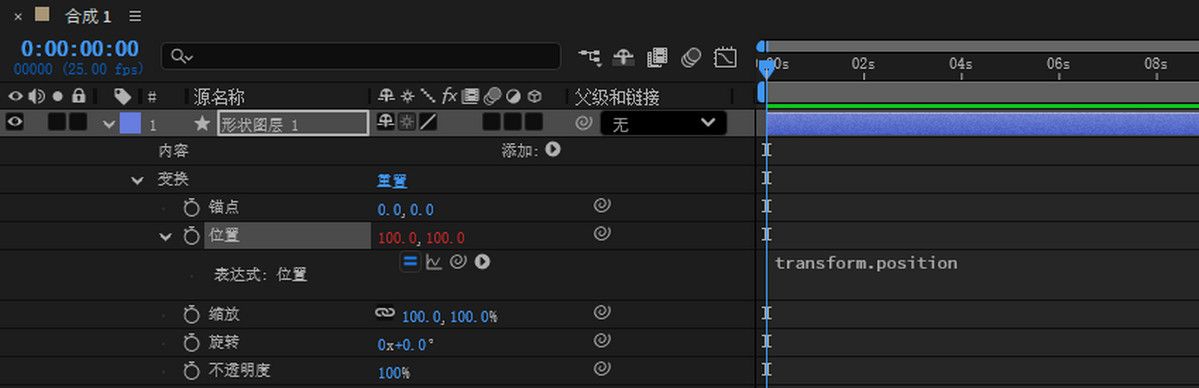Click pick whip of 位置 property
The height and width of the screenshot is (388, 1199).
[x=602, y=232]
